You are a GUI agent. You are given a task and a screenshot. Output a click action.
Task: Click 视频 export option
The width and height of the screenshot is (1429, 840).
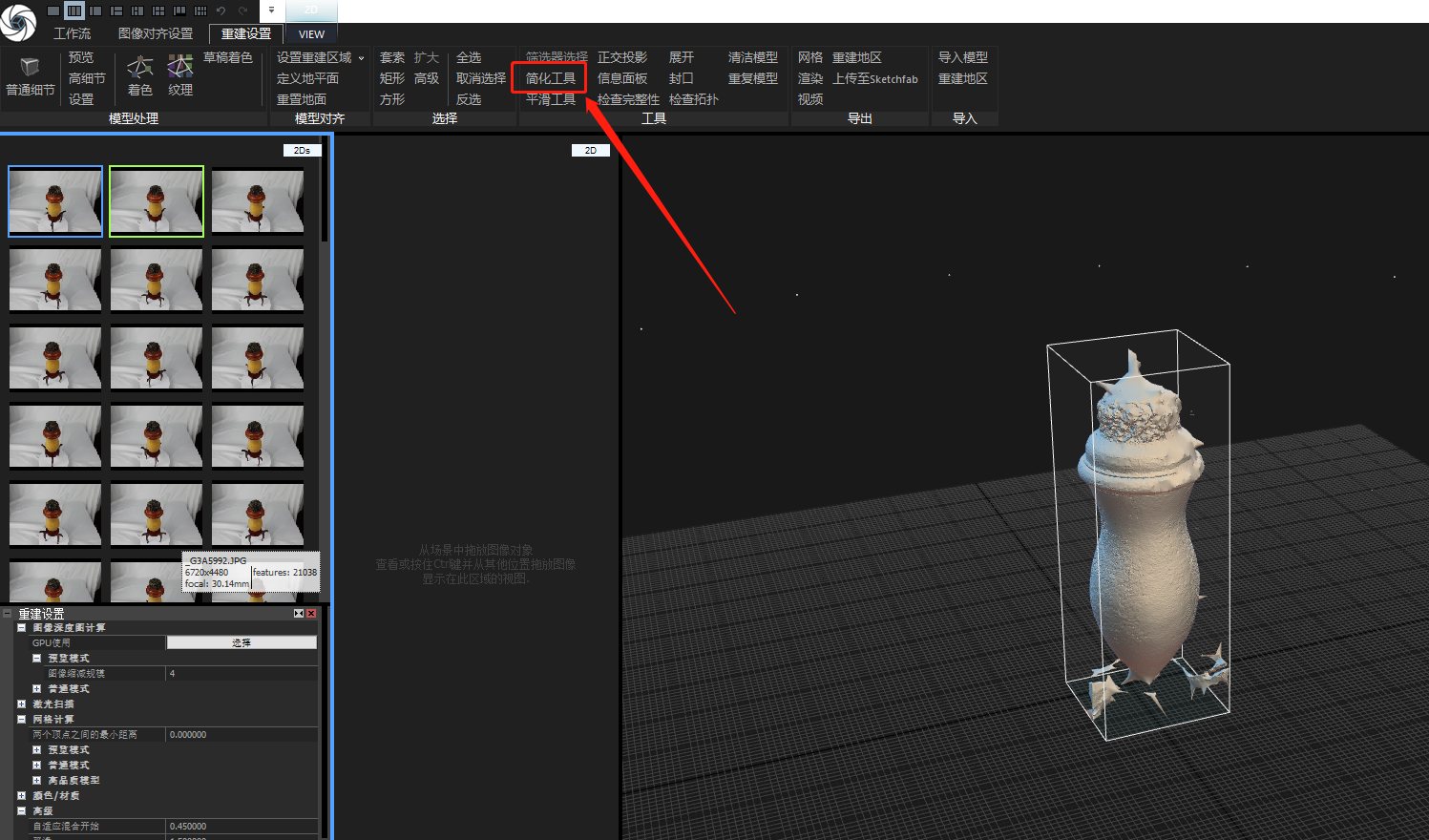coord(810,99)
